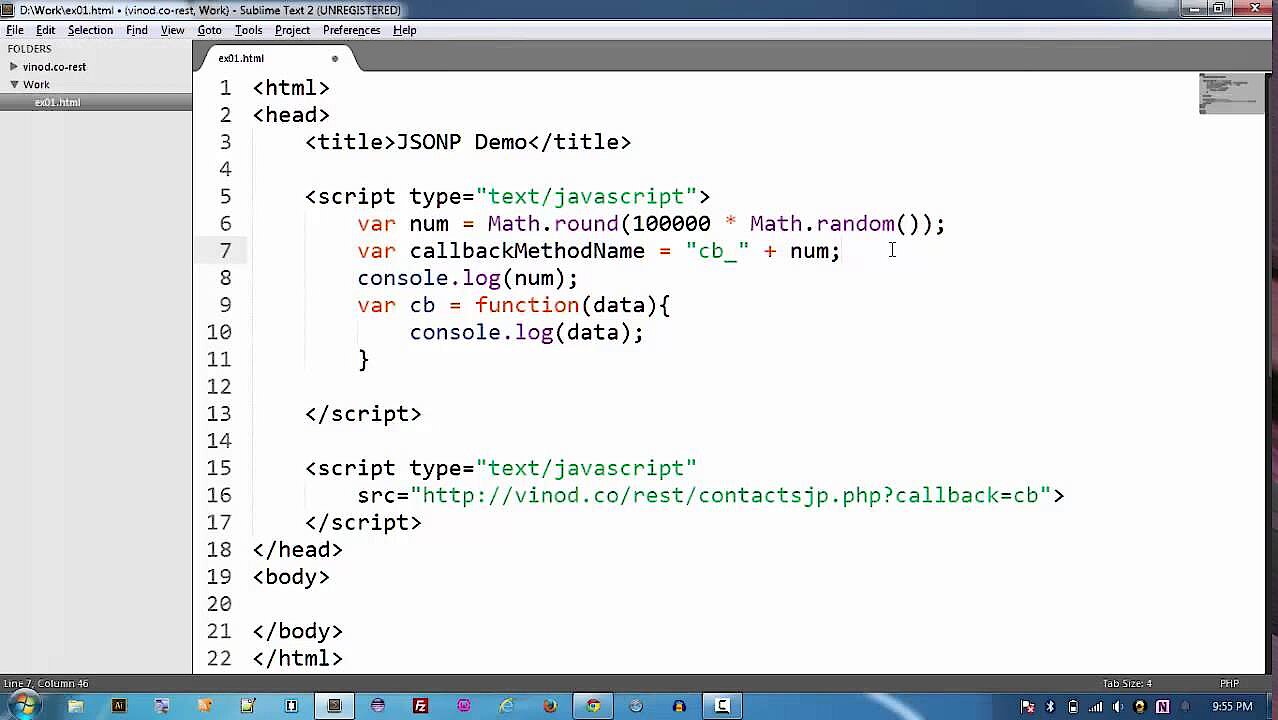Click the code minimap preview
The width and height of the screenshot is (1278, 720).
[x=1230, y=94]
